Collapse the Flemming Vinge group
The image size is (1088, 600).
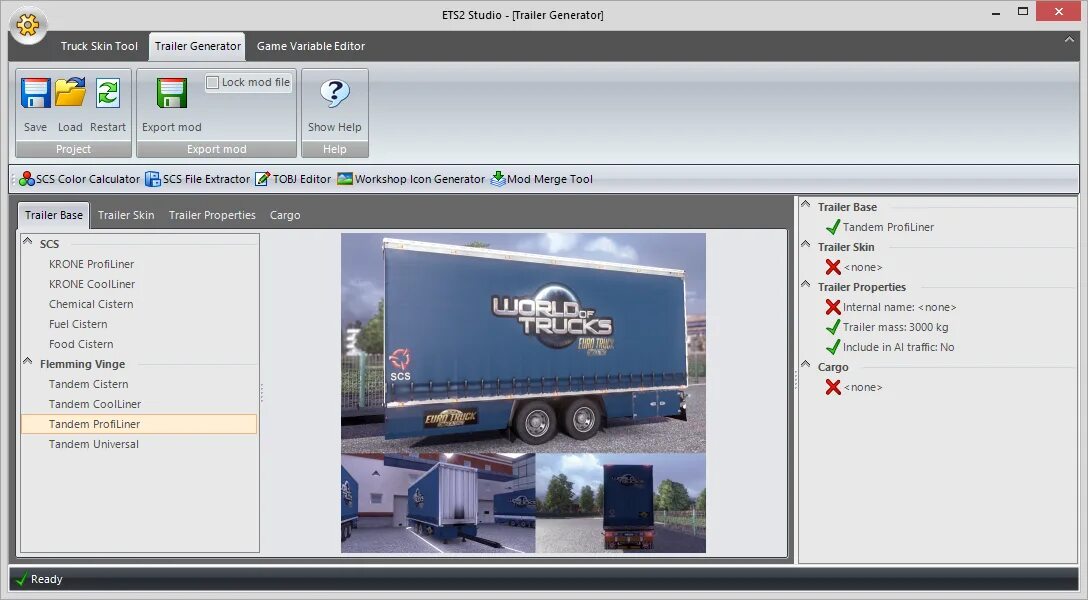click(x=29, y=363)
